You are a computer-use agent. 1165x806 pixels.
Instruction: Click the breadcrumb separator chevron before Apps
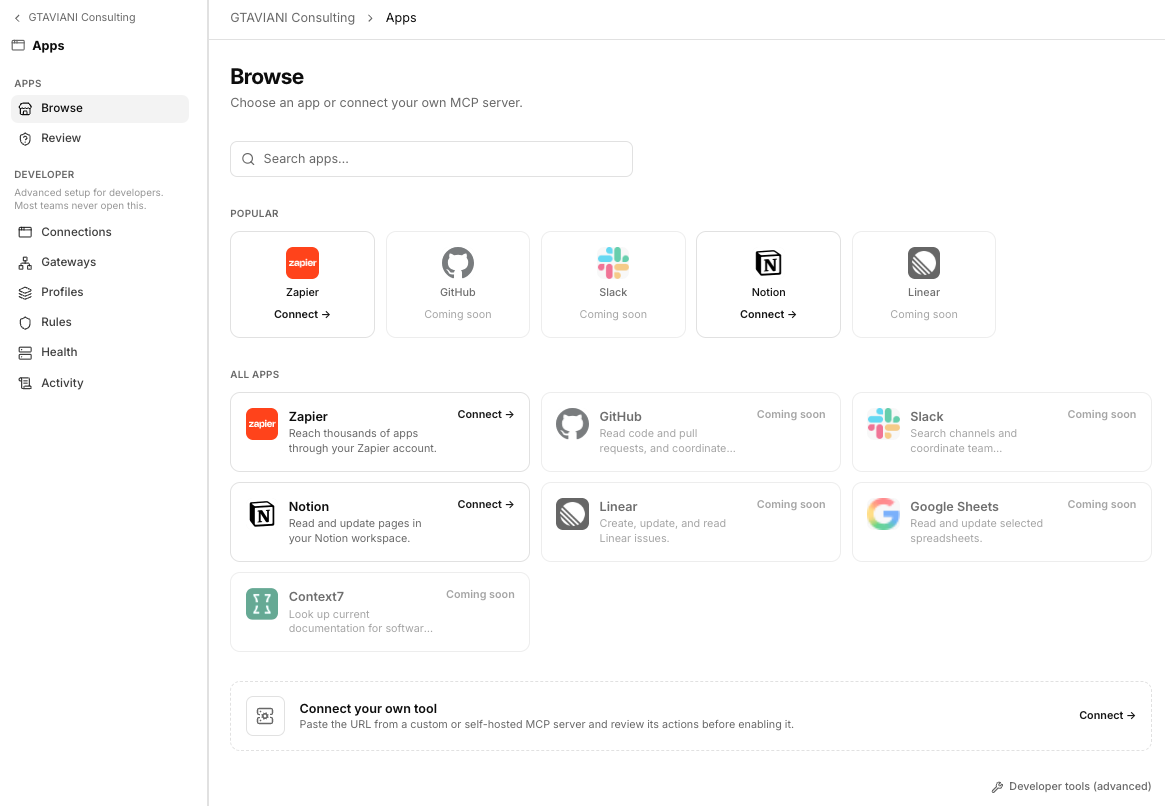pyautogui.click(x=370, y=18)
